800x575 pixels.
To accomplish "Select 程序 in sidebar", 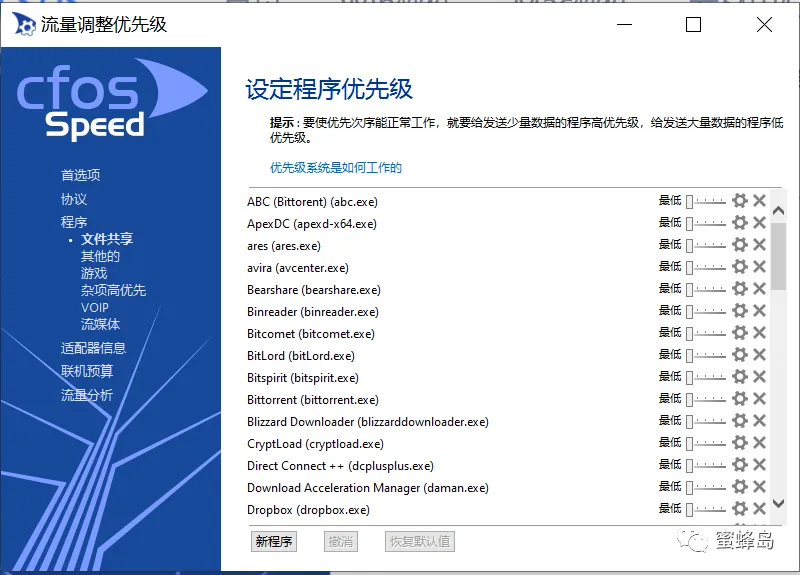I will click(74, 222).
